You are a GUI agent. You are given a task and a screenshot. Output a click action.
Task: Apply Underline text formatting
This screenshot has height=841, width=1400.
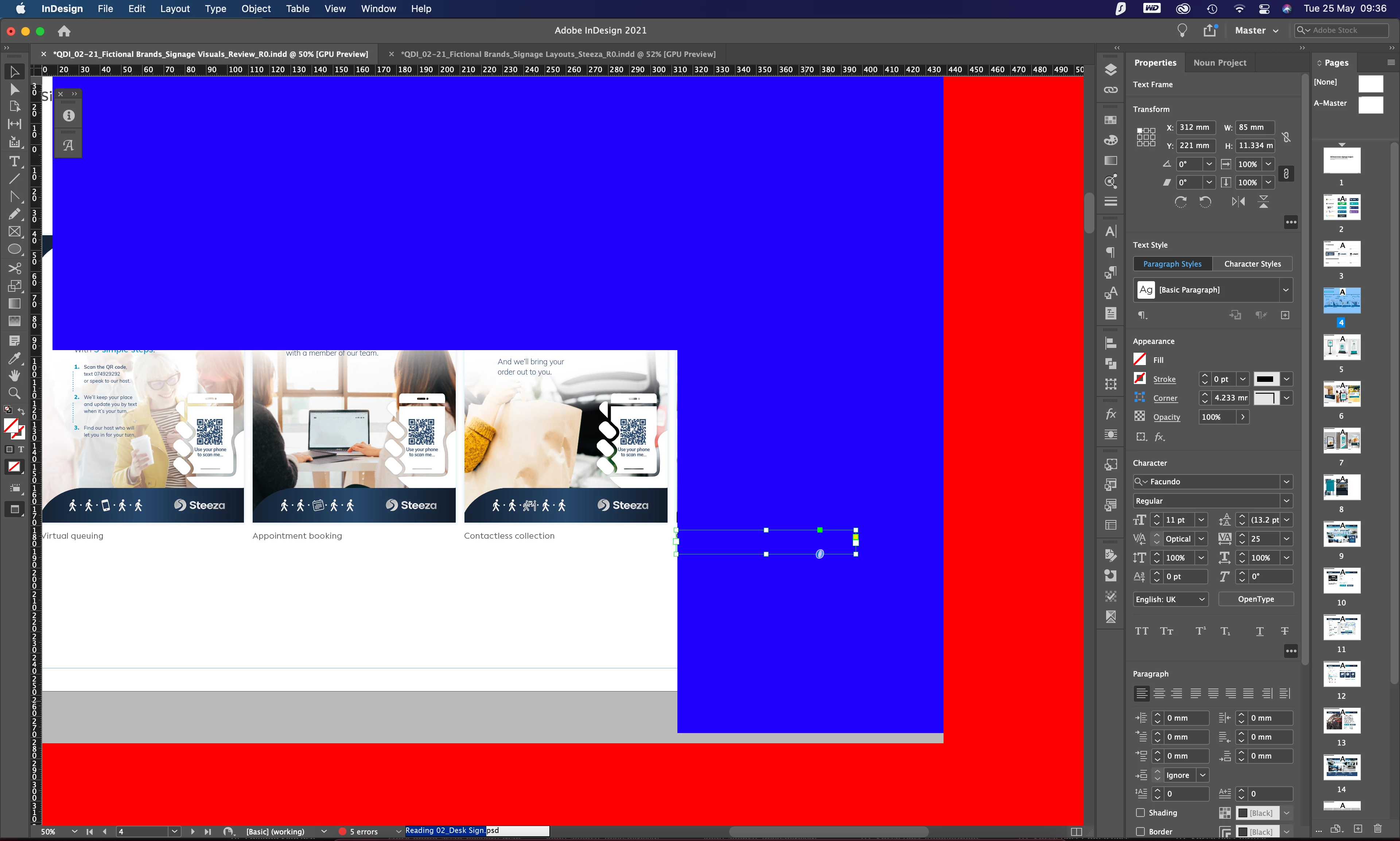(1260, 631)
